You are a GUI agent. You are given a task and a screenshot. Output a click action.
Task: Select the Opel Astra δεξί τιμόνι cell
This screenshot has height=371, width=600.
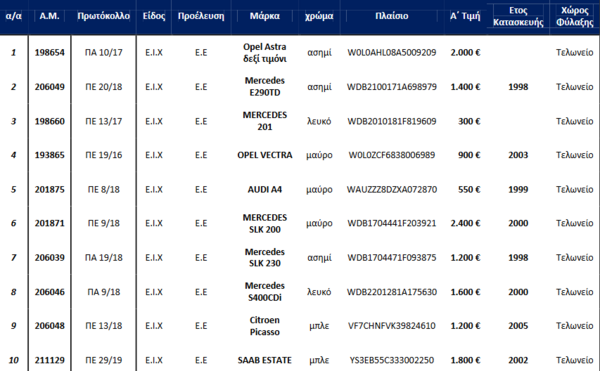(264, 53)
